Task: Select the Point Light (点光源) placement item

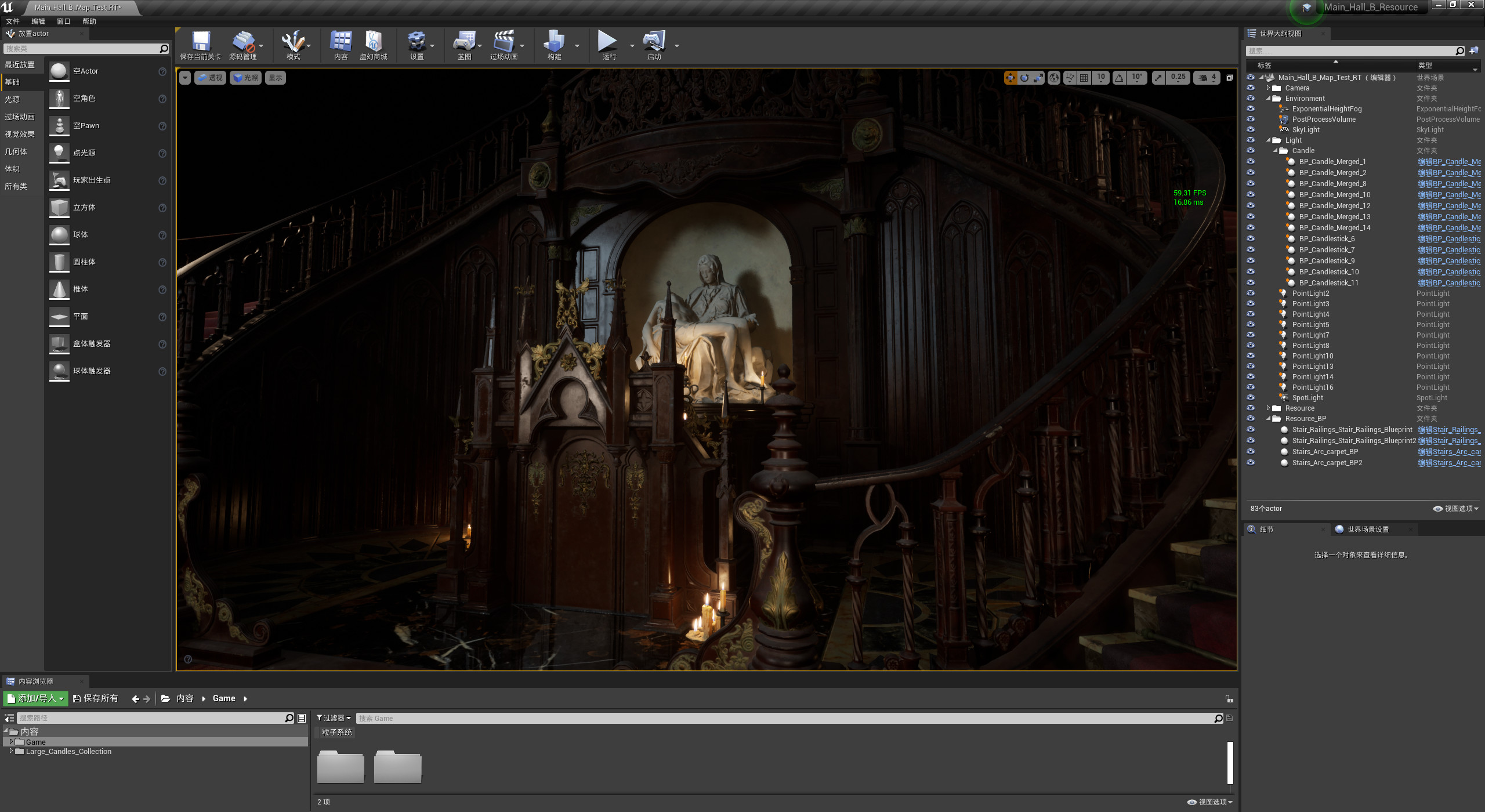Action: (108, 153)
